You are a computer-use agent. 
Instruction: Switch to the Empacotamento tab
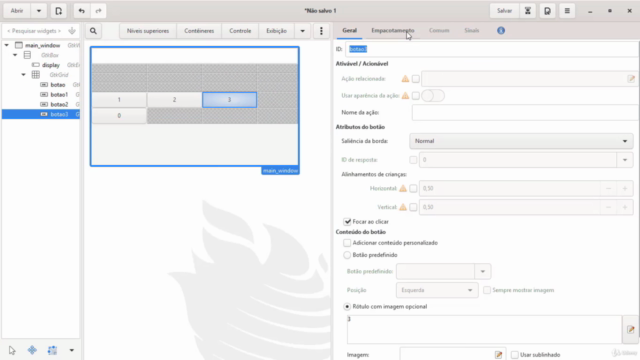point(393,31)
